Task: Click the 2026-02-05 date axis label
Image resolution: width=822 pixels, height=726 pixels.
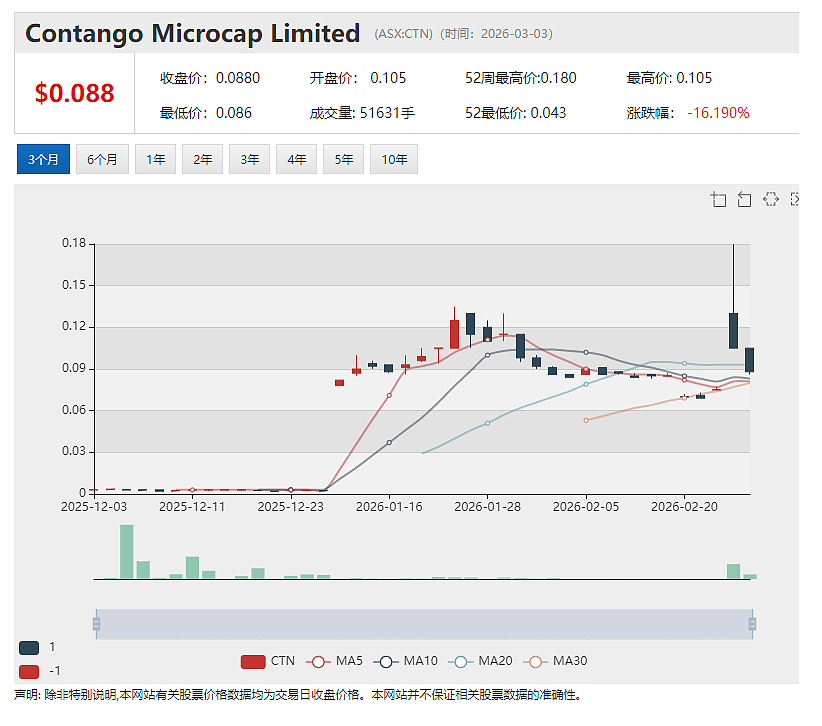Action: tap(586, 507)
